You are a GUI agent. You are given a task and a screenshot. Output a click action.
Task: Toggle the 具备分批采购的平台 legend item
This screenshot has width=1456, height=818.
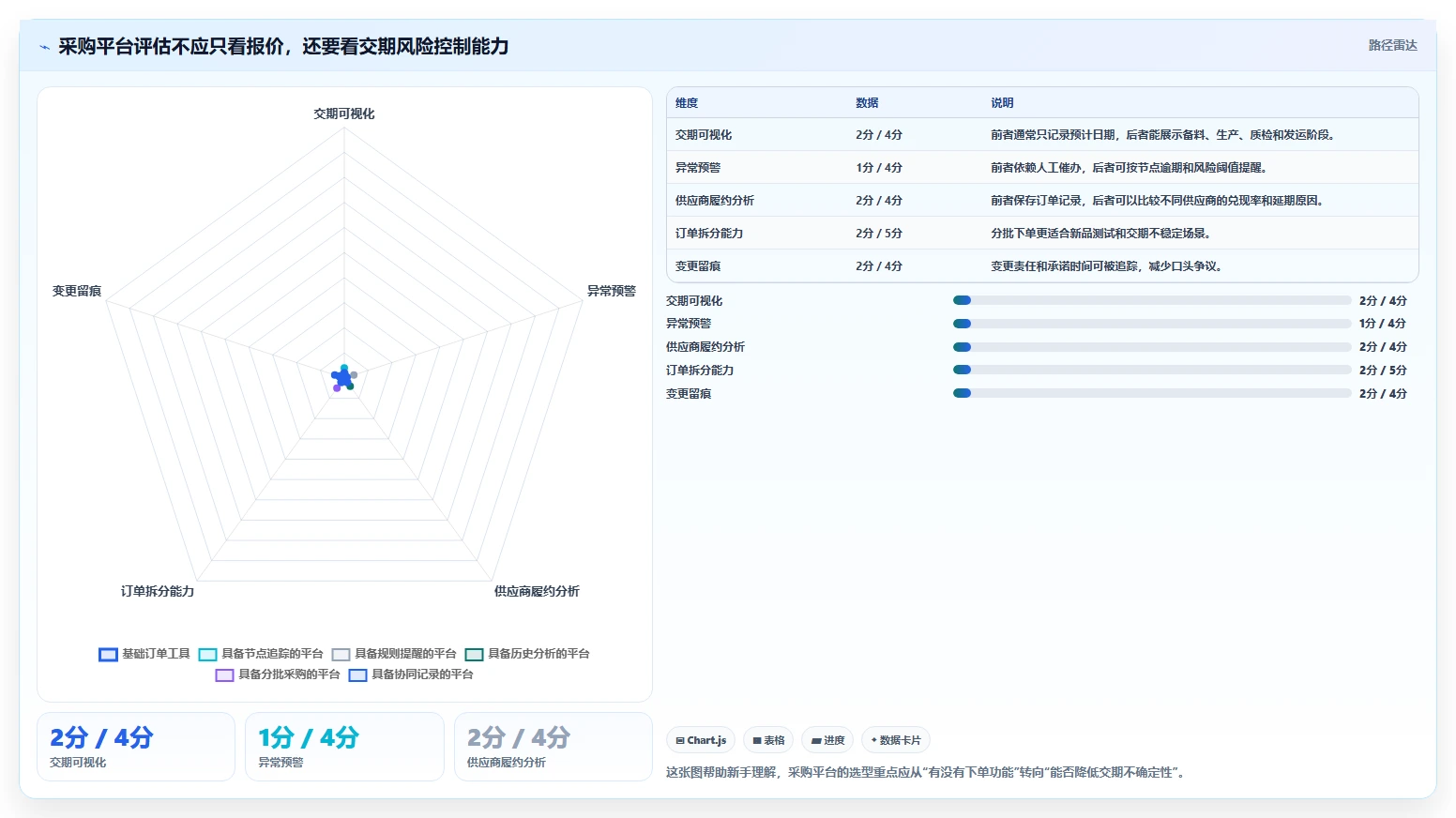(278, 674)
